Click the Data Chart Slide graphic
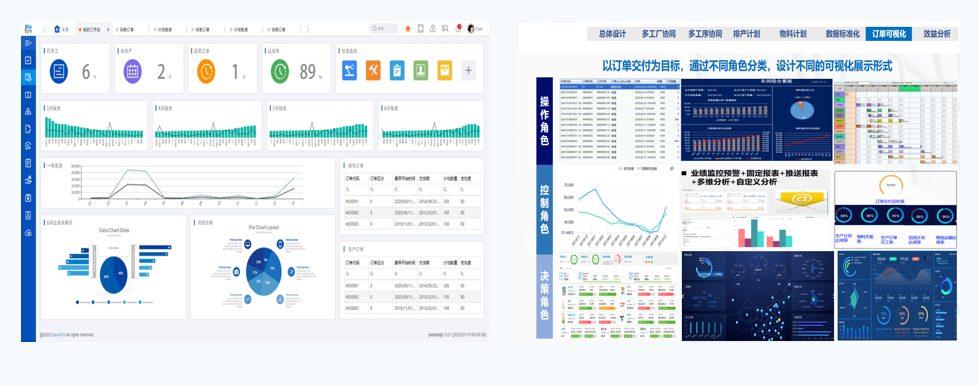Screen dimensions: 979x386 114,268
